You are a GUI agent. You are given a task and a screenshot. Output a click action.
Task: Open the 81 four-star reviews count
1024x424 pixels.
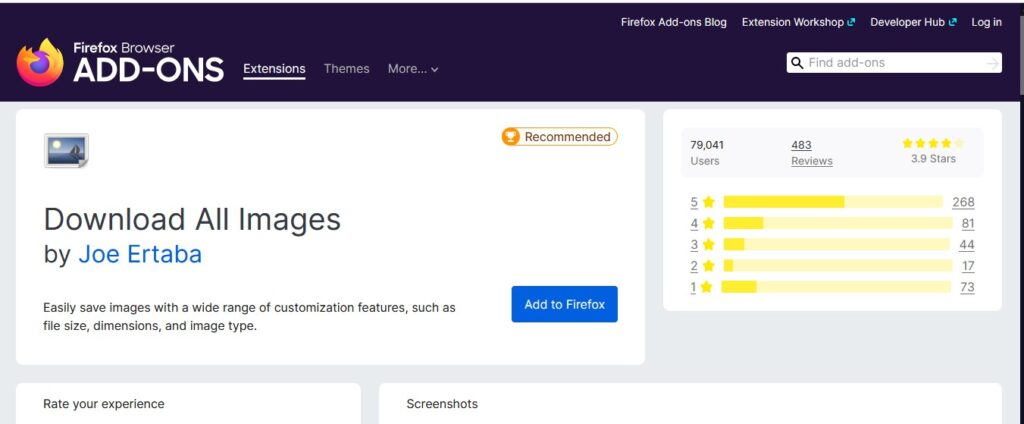tap(968, 223)
